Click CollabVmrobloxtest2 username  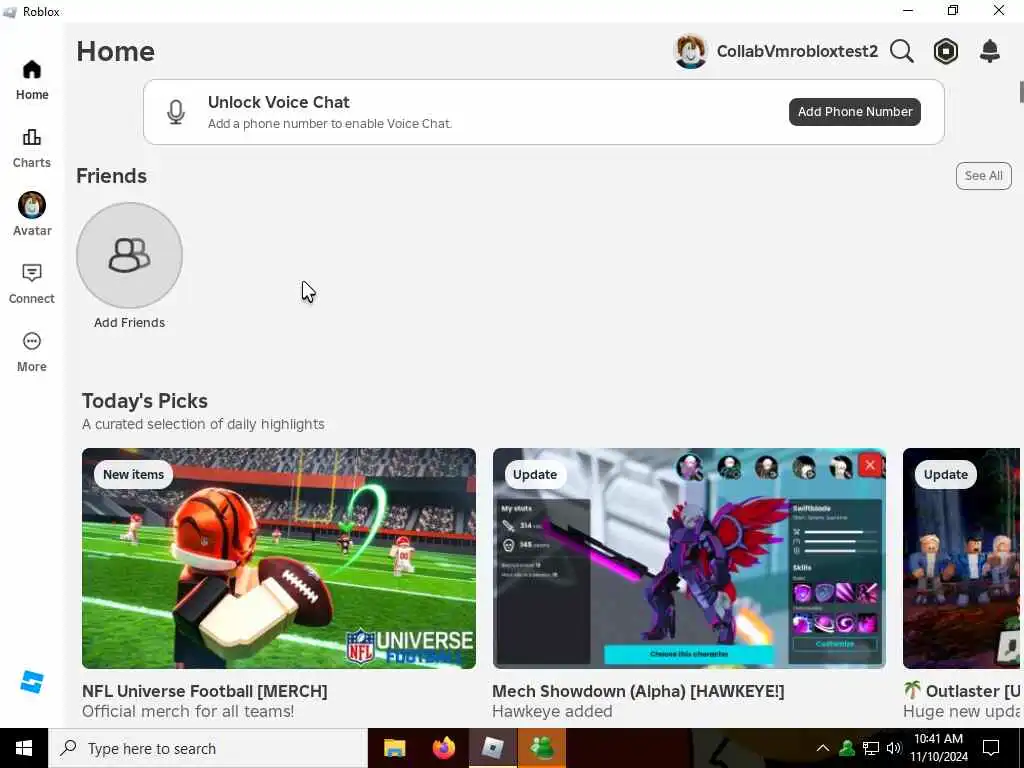[x=797, y=51]
